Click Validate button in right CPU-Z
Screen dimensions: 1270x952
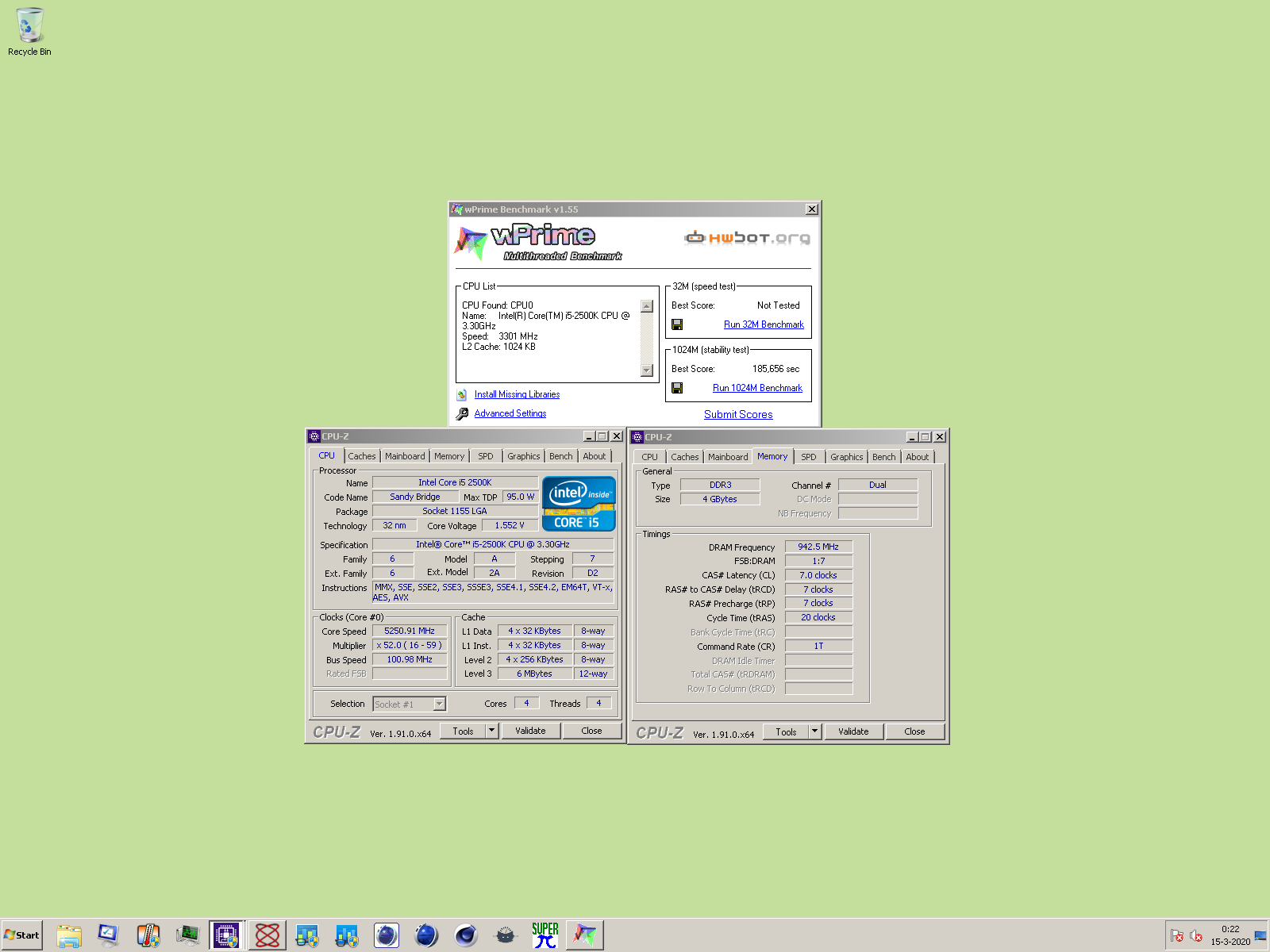click(853, 731)
